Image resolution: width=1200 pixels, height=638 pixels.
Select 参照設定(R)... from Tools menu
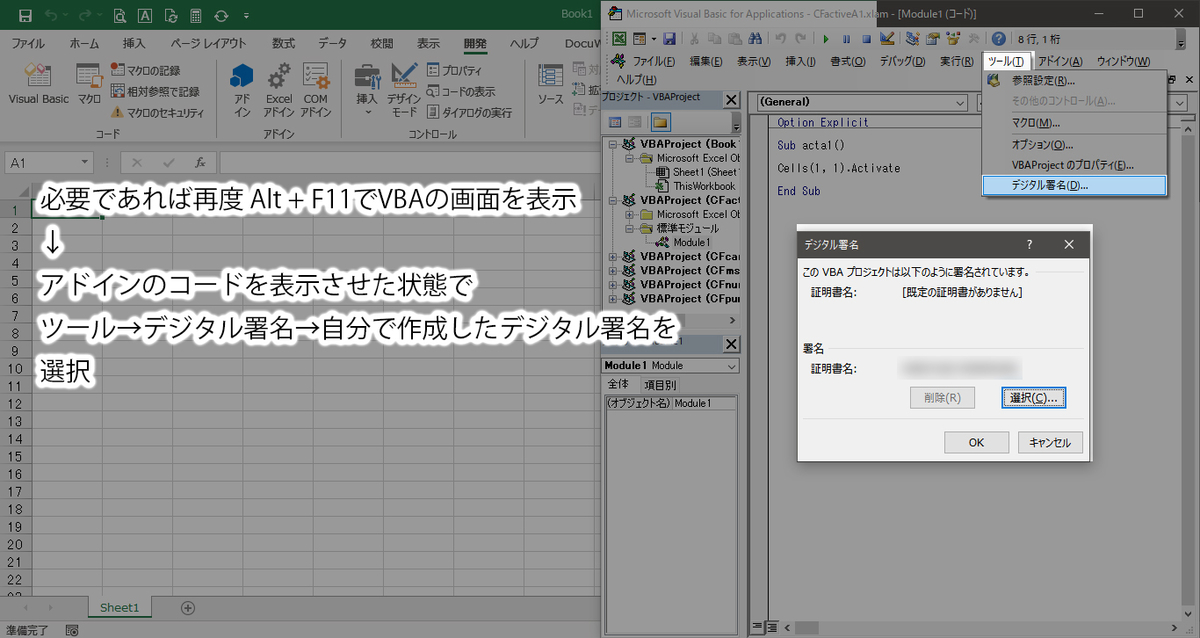pyautogui.click(x=1074, y=80)
